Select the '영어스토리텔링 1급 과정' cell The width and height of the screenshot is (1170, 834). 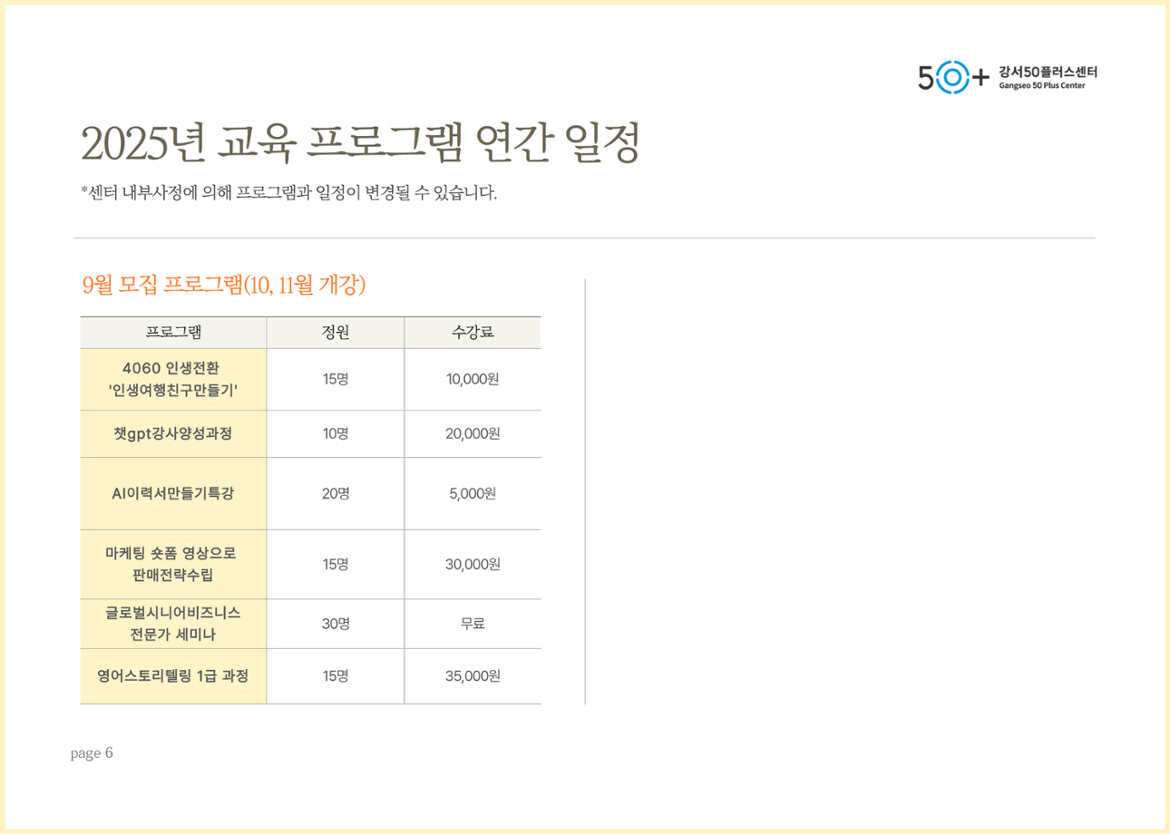[x=173, y=676]
